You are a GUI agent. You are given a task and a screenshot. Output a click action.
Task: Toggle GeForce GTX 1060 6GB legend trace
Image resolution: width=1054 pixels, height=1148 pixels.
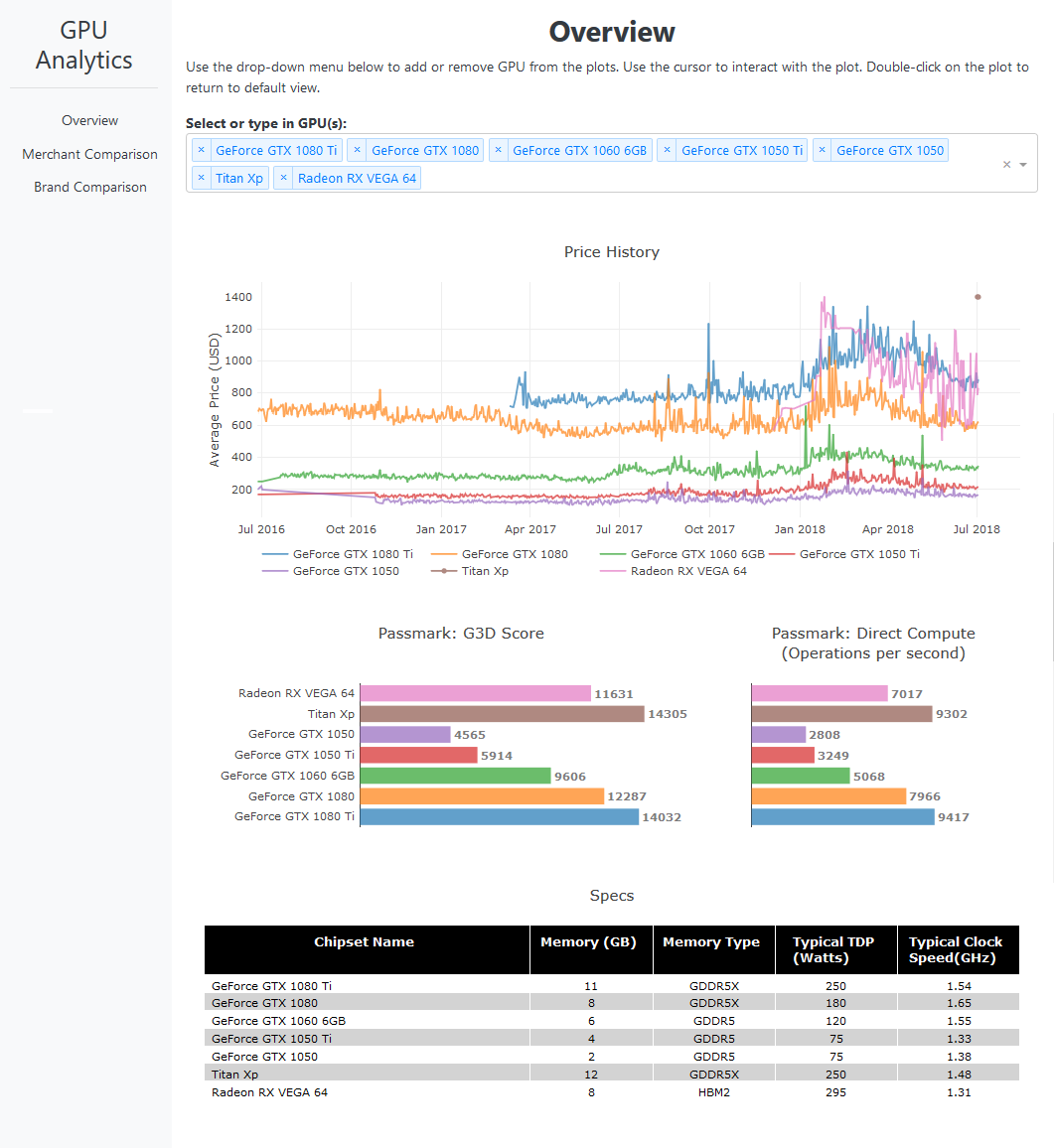coord(681,554)
